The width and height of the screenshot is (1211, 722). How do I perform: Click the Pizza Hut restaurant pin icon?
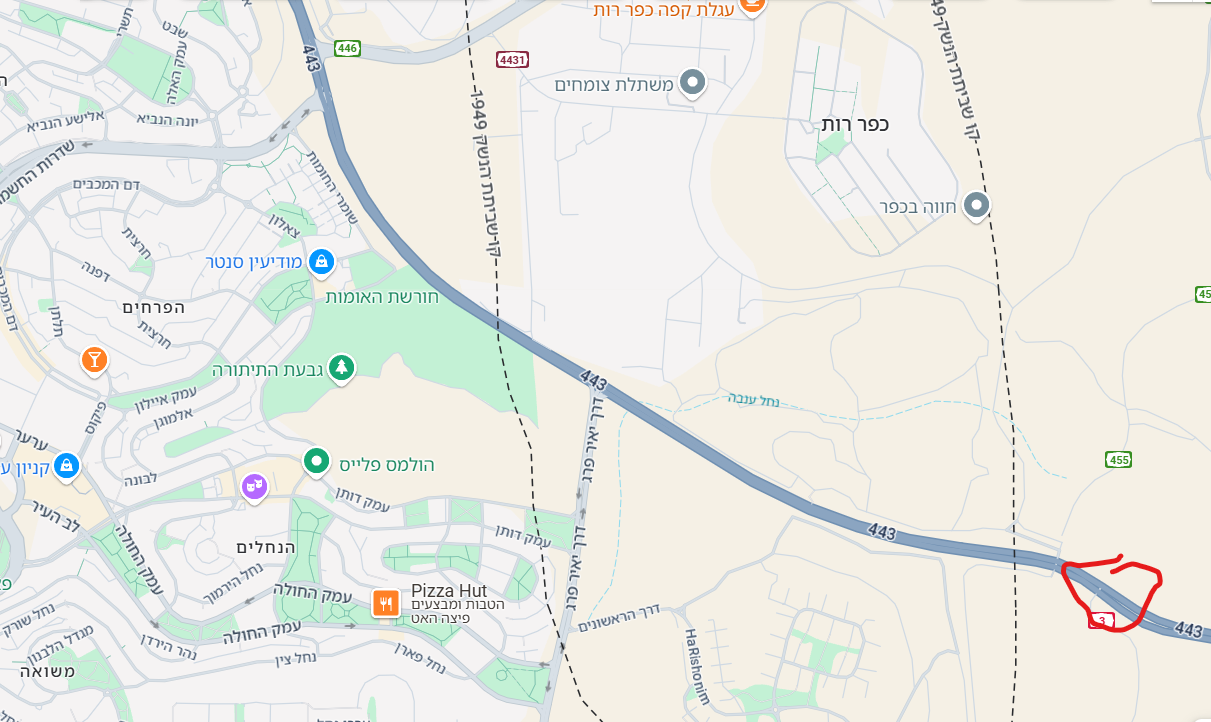click(x=386, y=603)
